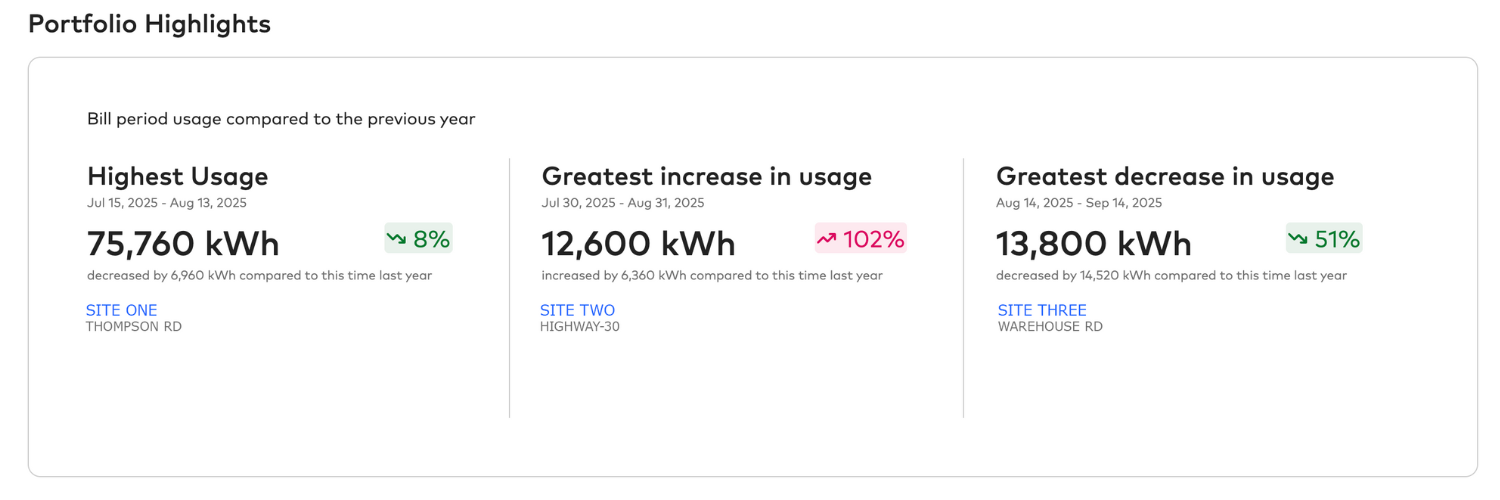Click the 75,760 kWh usage value
This screenshot has width=1500, height=500.
pos(183,243)
